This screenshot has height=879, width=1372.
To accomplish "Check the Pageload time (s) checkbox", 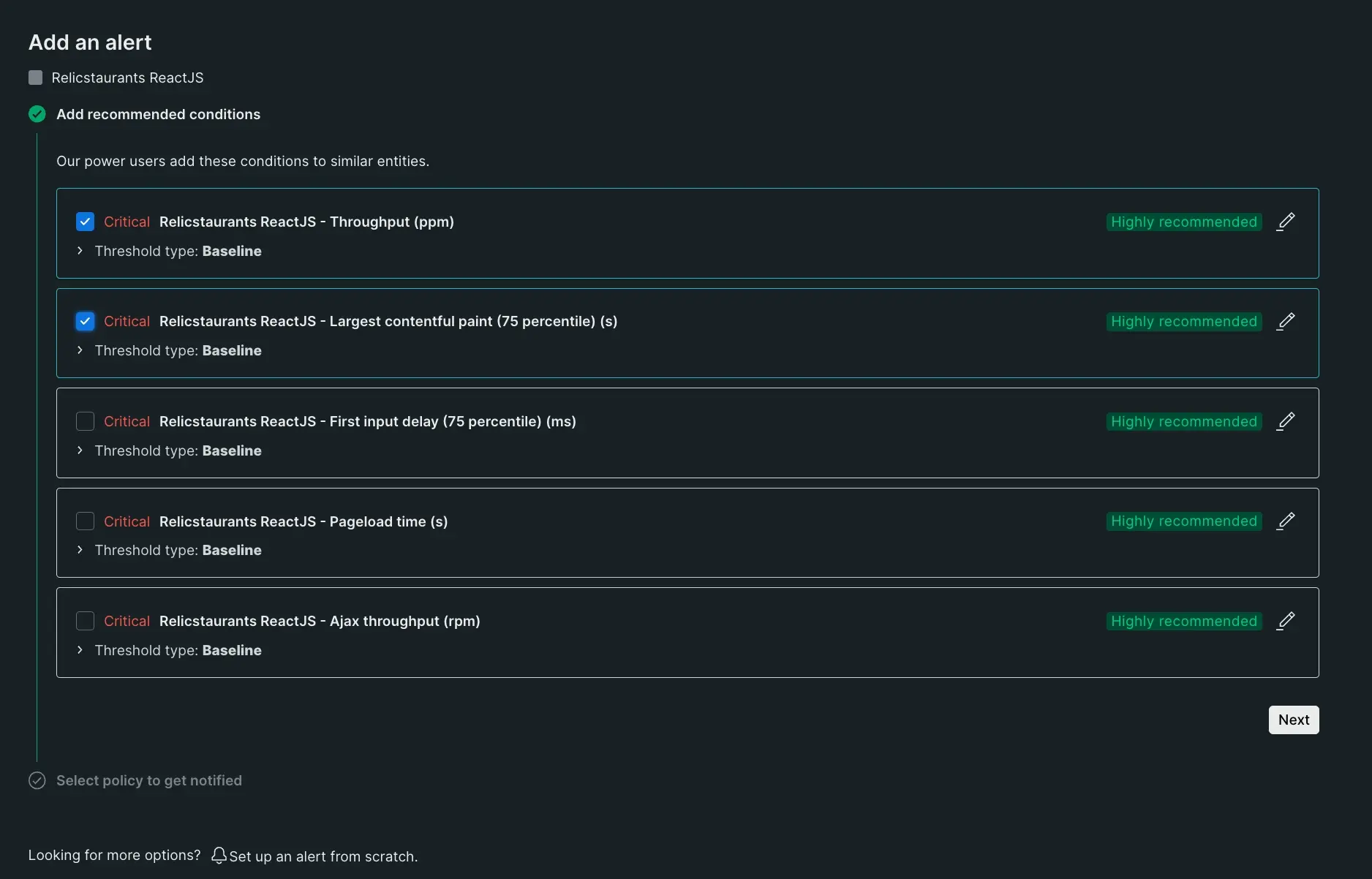I will pyautogui.click(x=85, y=521).
